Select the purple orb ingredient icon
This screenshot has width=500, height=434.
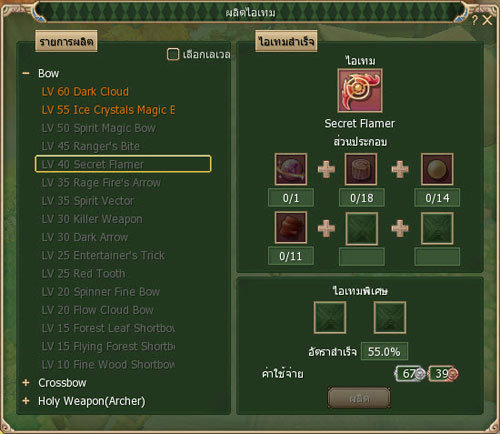(x=291, y=169)
